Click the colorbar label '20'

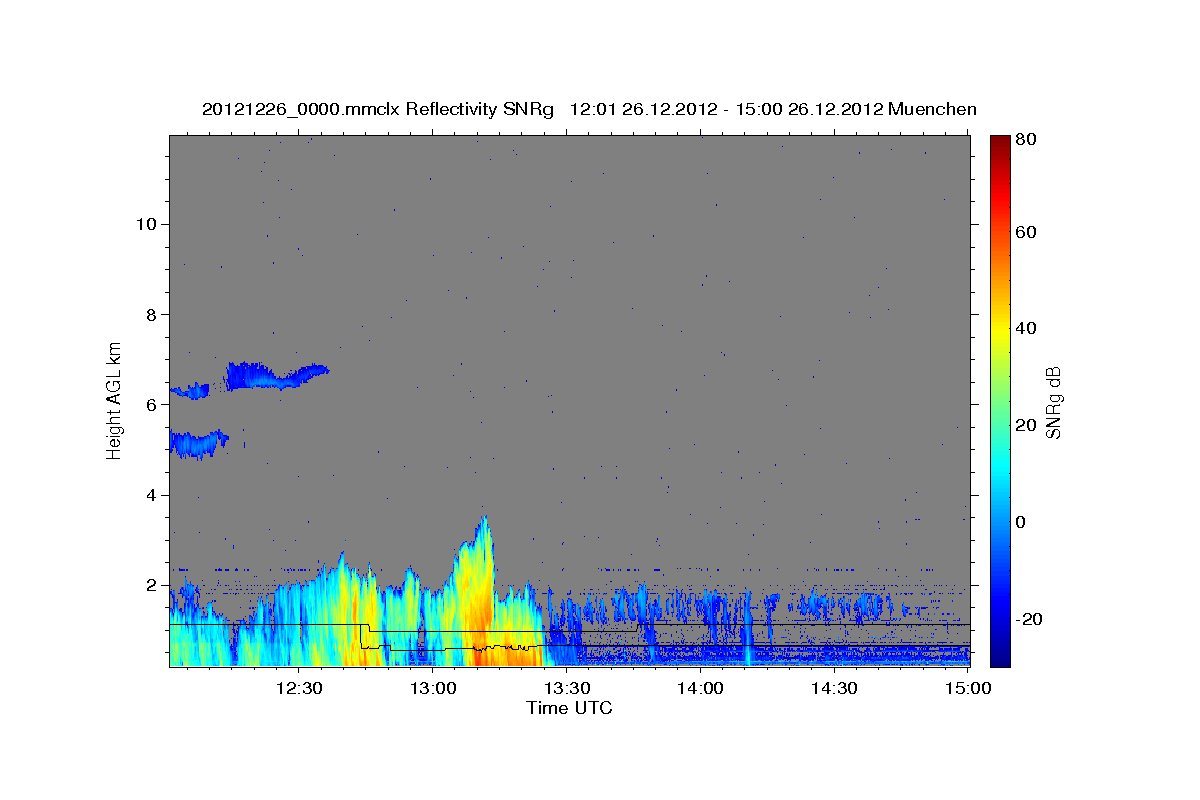pyautogui.click(x=1028, y=425)
